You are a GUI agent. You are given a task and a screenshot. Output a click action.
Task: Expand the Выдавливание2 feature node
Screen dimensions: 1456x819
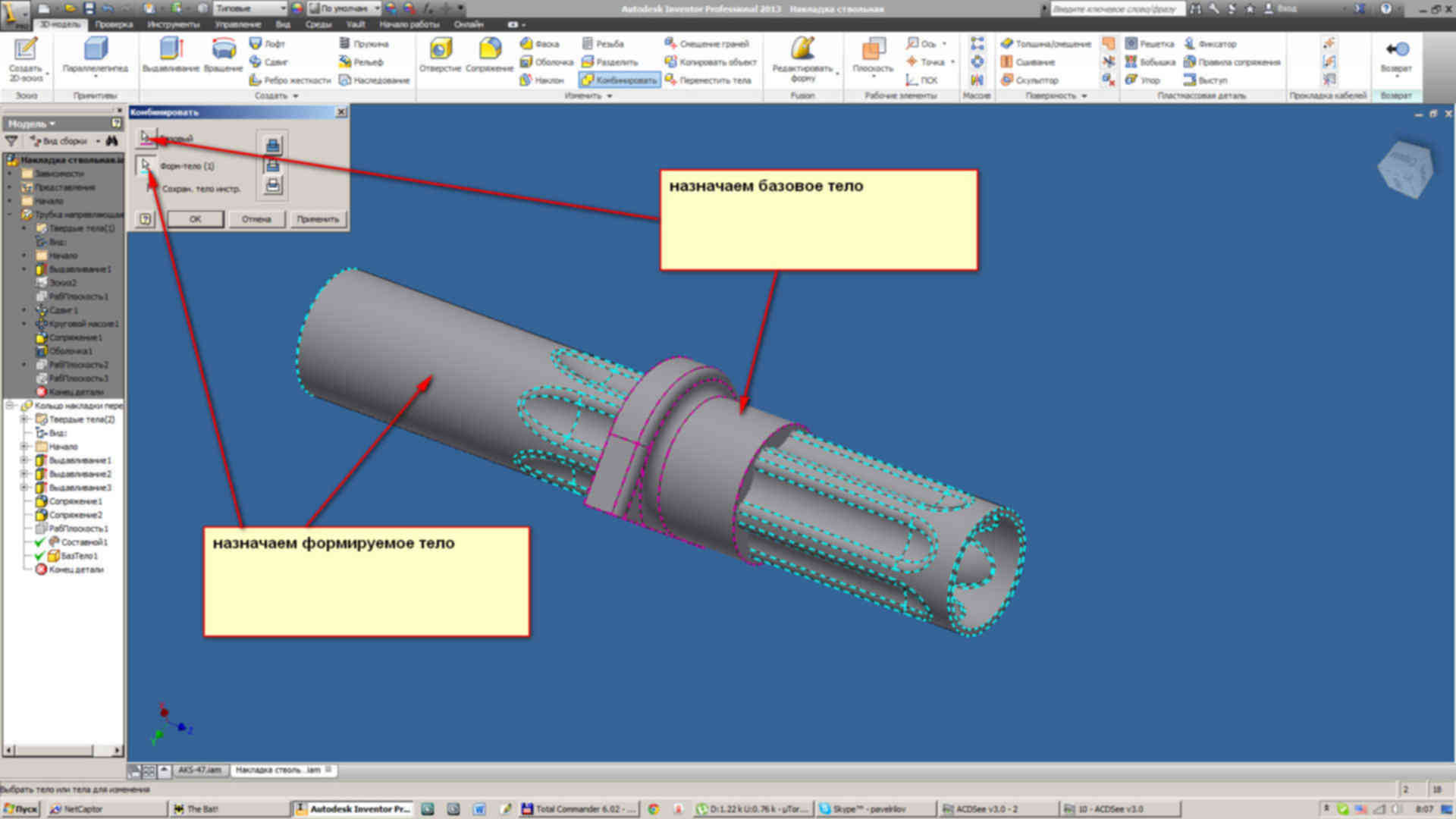(x=24, y=474)
